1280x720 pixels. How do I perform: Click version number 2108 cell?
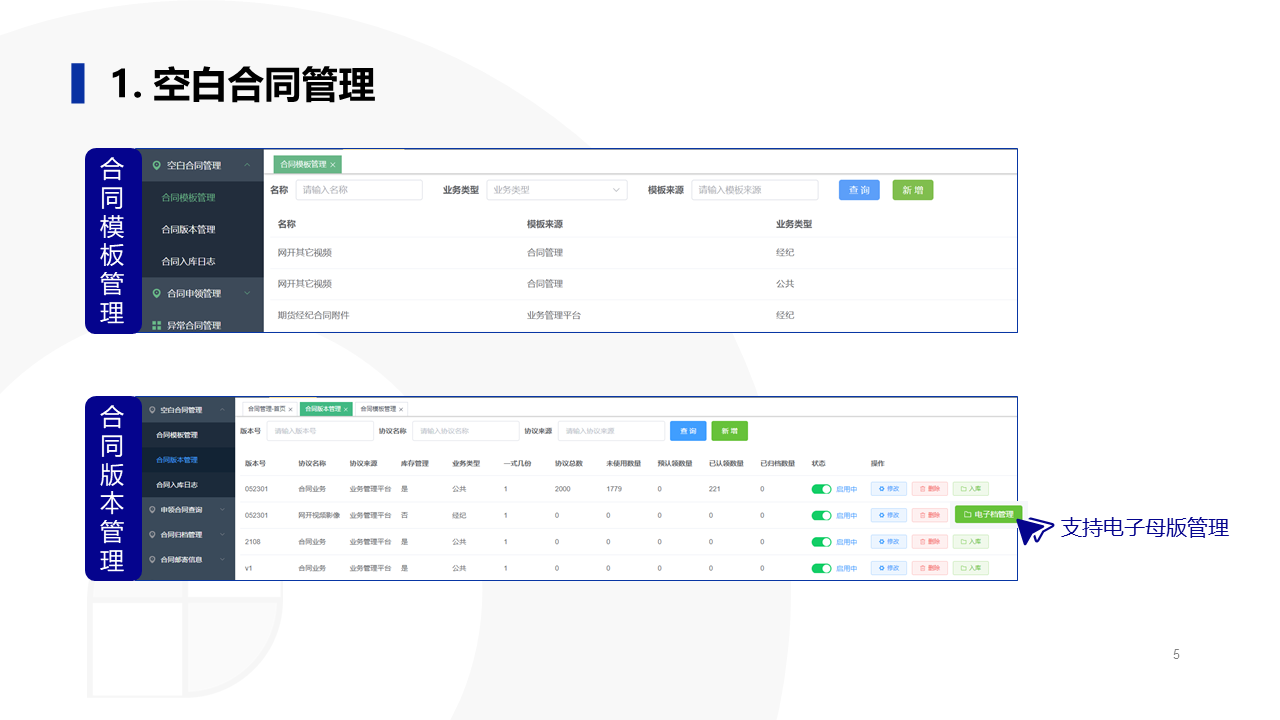[253, 542]
